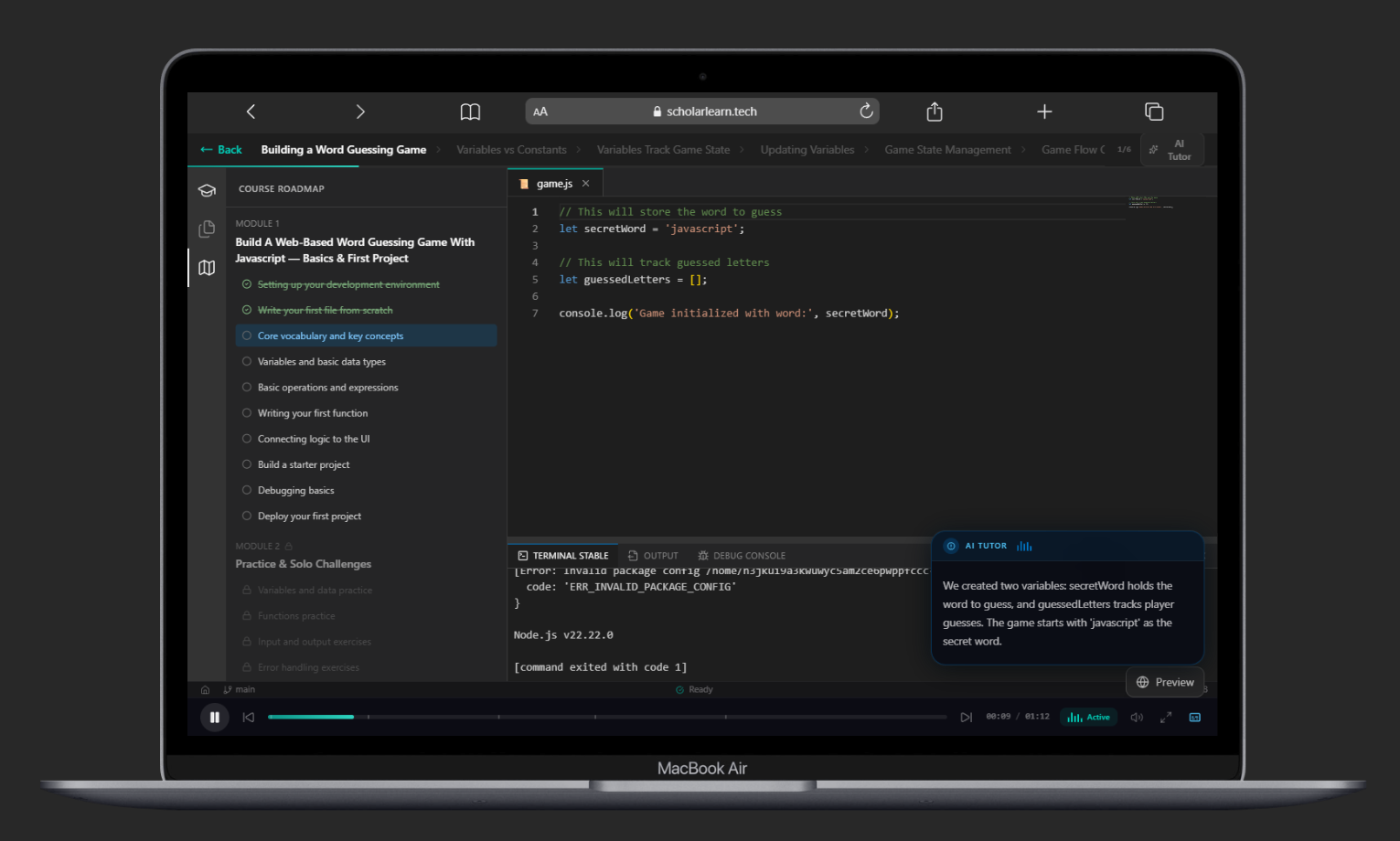Go forward with the browser forward arrow
The image size is (1400, 841).
360,112
